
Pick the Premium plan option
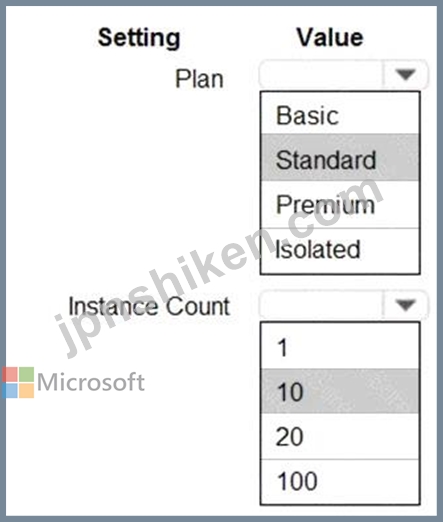pos(340,204)
